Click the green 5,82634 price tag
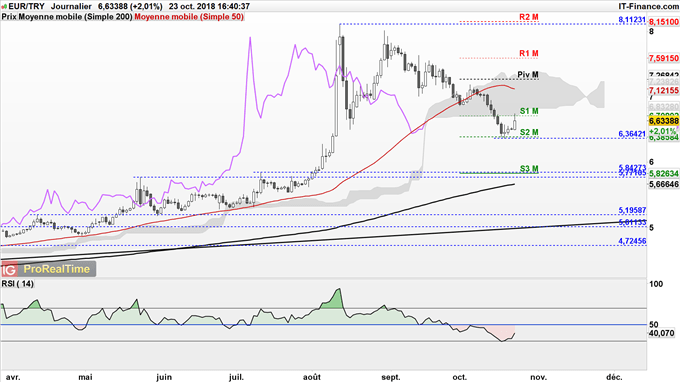 click(x=664, y=174)
